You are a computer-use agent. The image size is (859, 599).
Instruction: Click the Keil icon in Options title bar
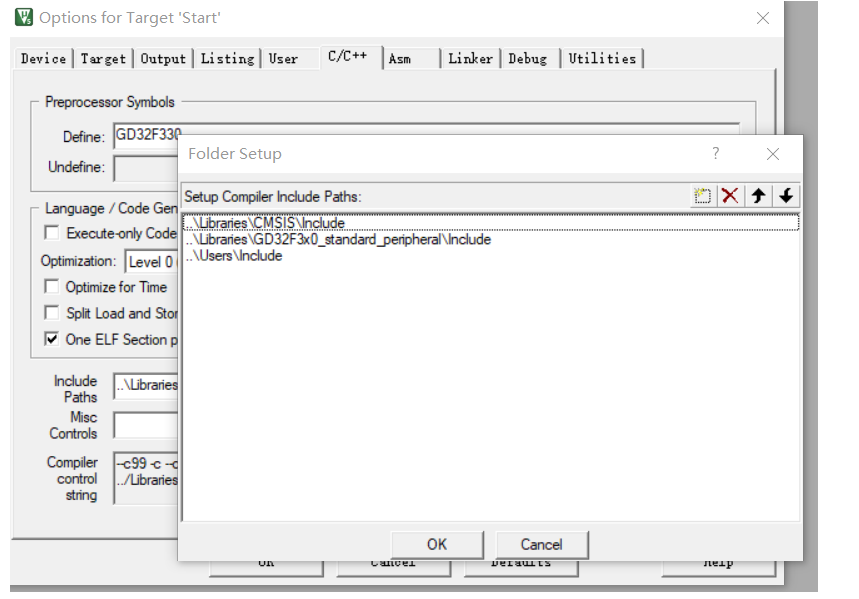point(24,17)
